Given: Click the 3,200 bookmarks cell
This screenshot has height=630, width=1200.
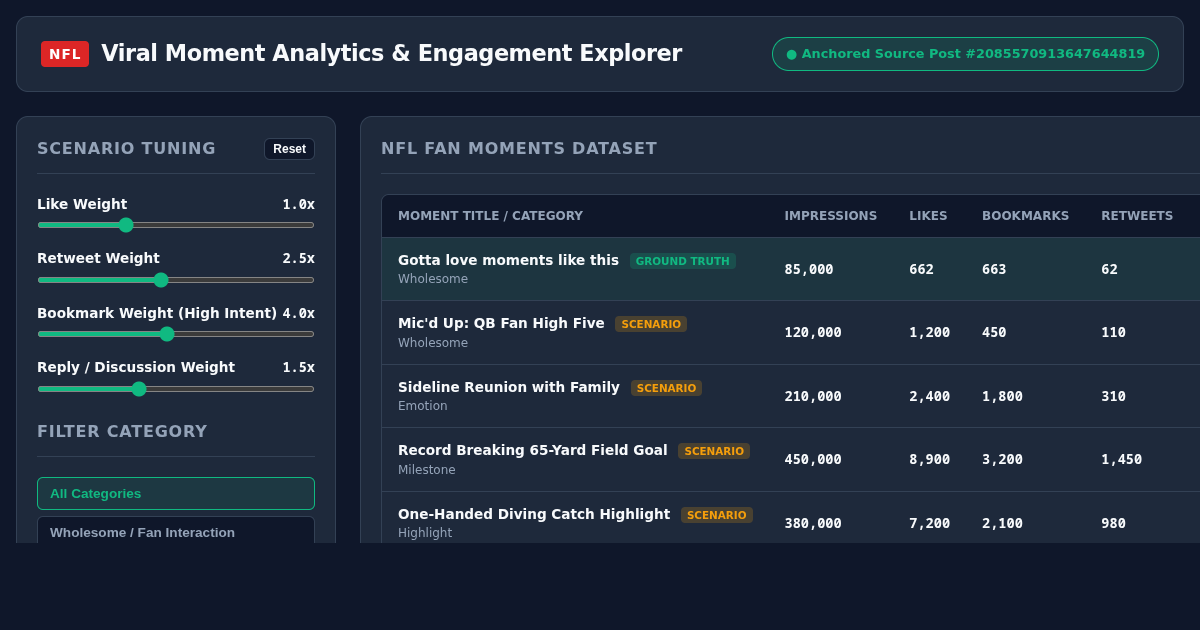Looking at the screenshot, I should [1002, 459].
